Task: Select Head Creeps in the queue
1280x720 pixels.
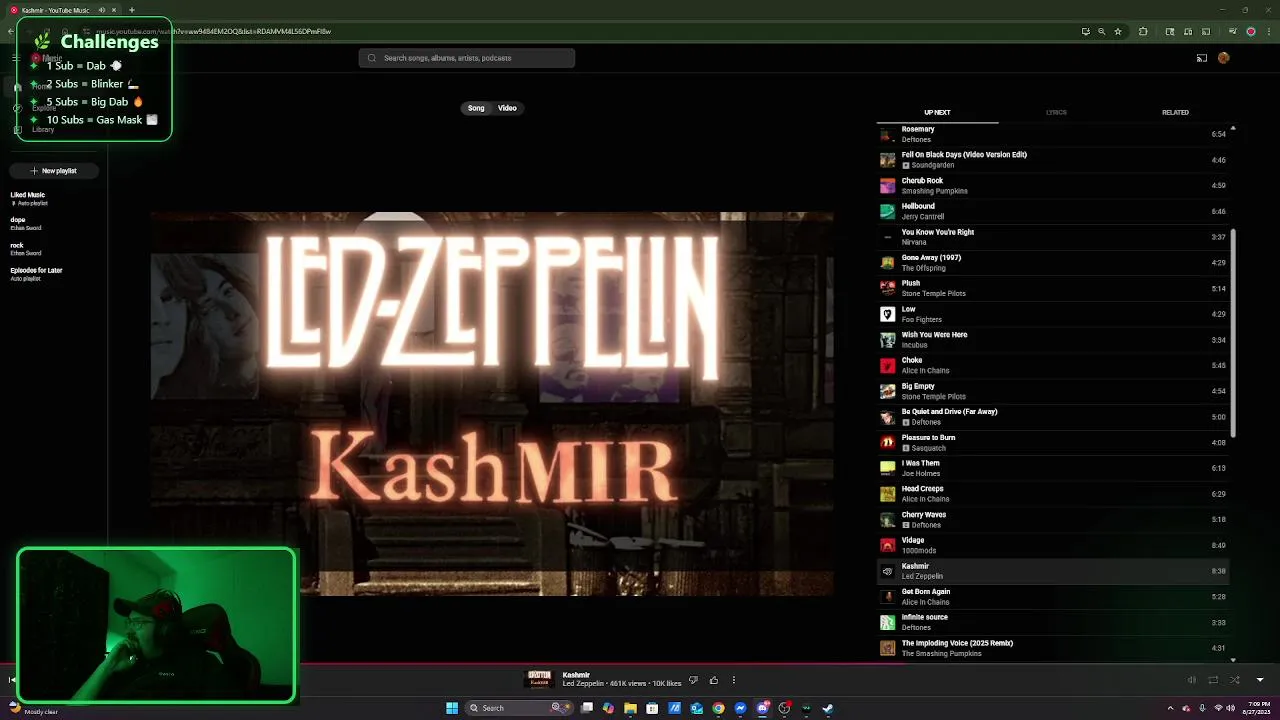Action: pos(1054,494)
